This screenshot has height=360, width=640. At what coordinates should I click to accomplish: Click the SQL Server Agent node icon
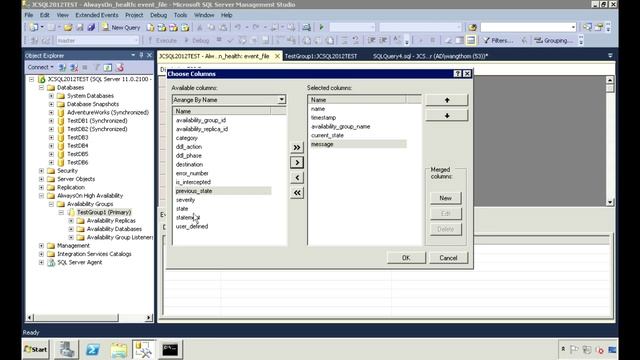coord(51,262)
